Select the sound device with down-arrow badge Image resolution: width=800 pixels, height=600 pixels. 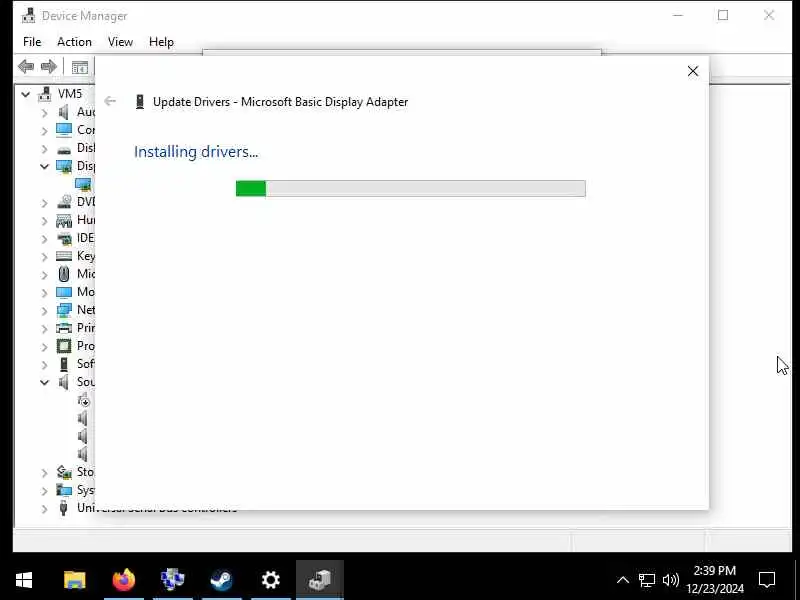point(84,400)
